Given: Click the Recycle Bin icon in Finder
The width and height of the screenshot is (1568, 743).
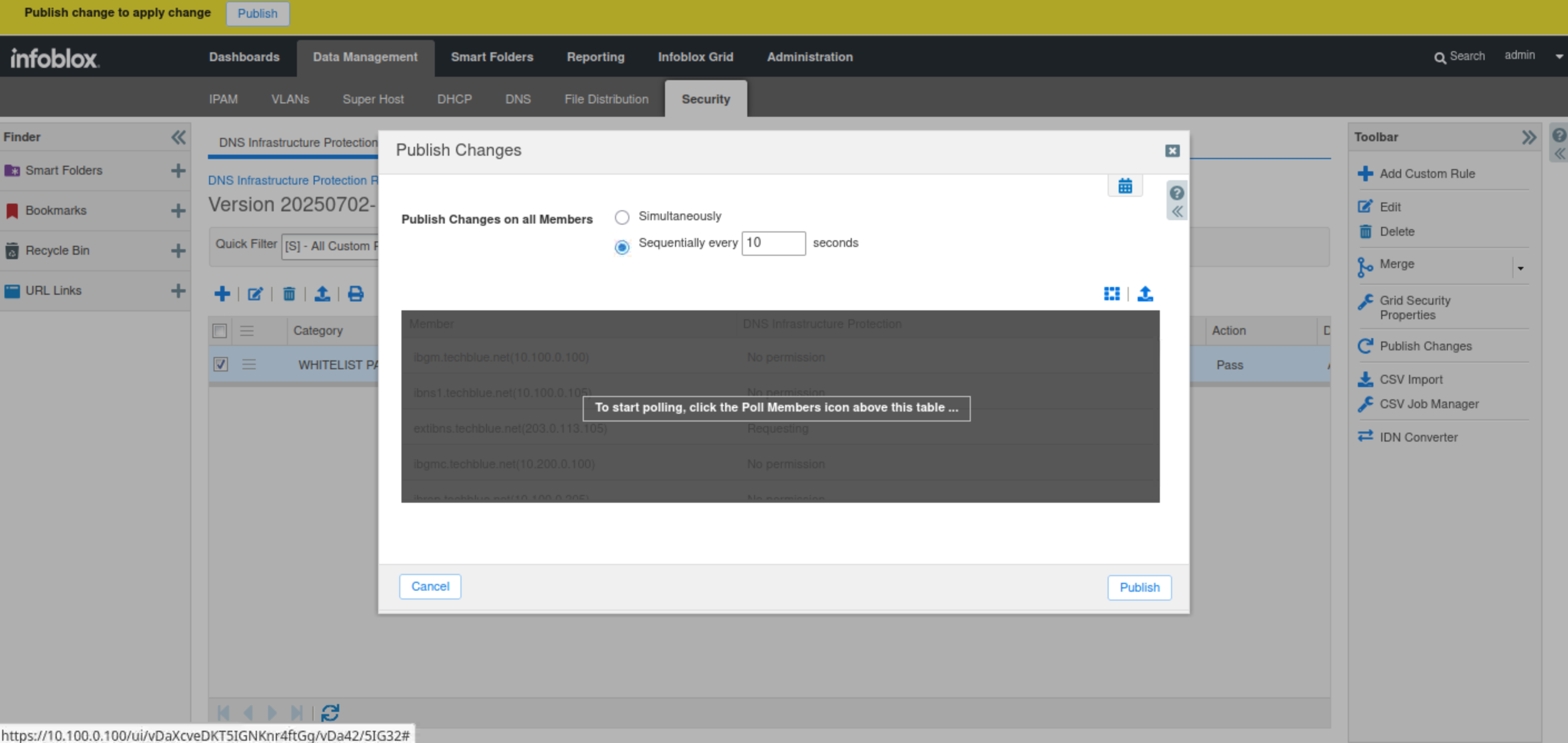Looking at the screenshot, I should click(x=12, y=251).
